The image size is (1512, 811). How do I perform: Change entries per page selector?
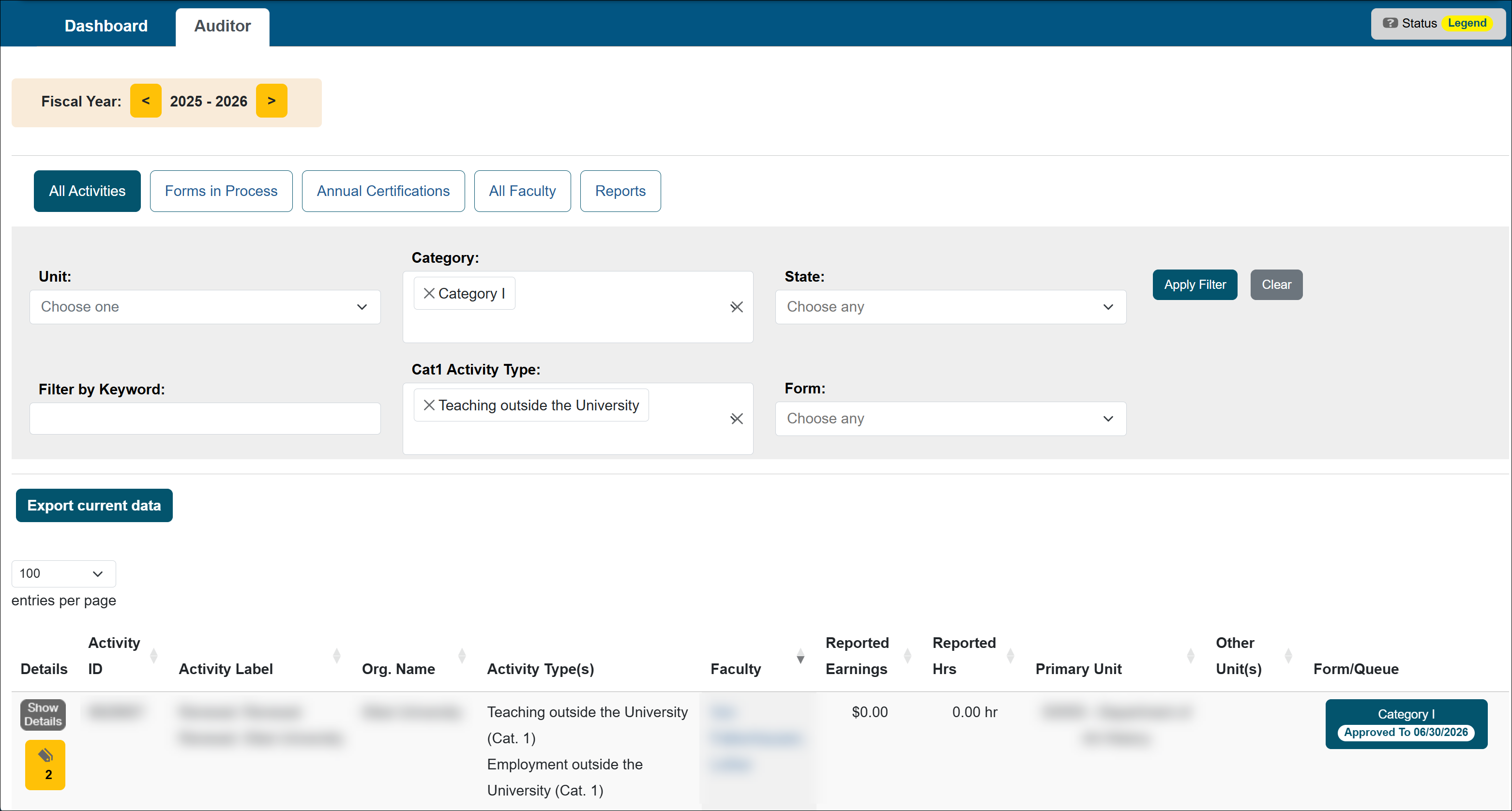(x=63, y=573)
